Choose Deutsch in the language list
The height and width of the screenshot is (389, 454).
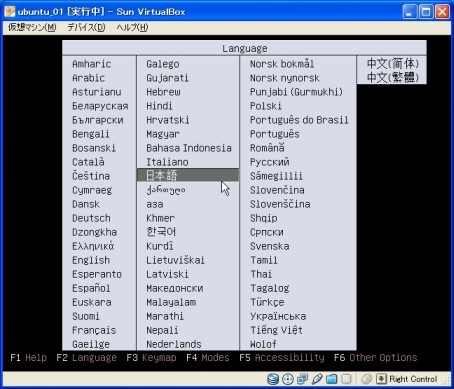point(91,218)
